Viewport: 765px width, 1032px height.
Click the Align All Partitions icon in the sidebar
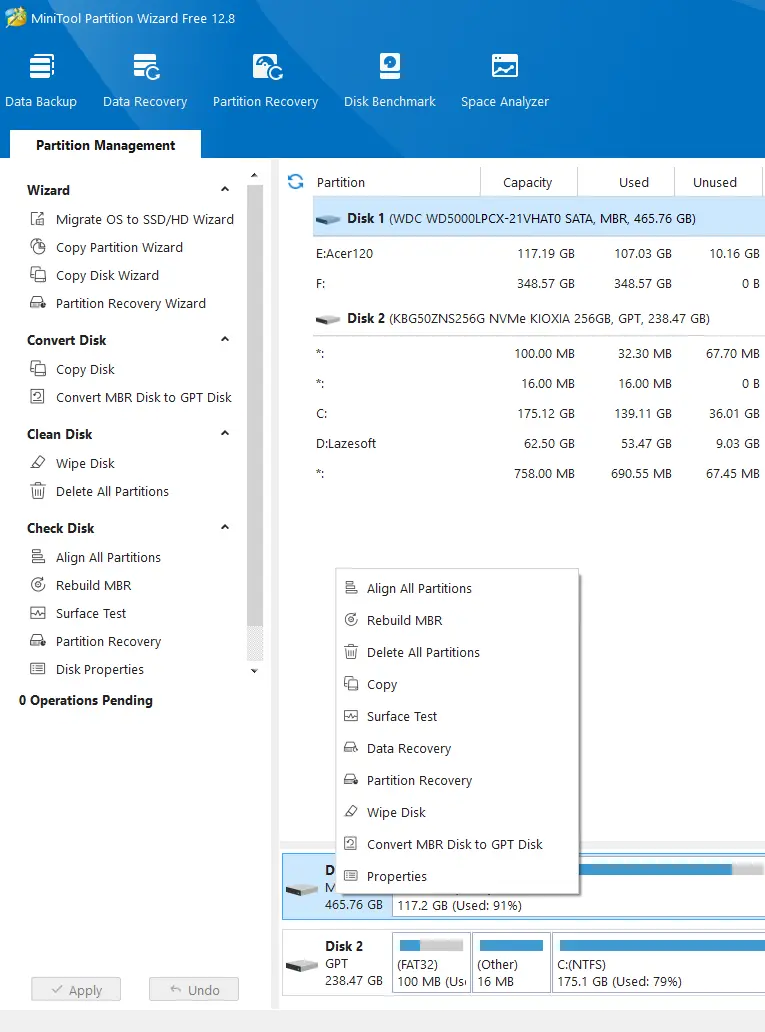(x=38, y=557)
